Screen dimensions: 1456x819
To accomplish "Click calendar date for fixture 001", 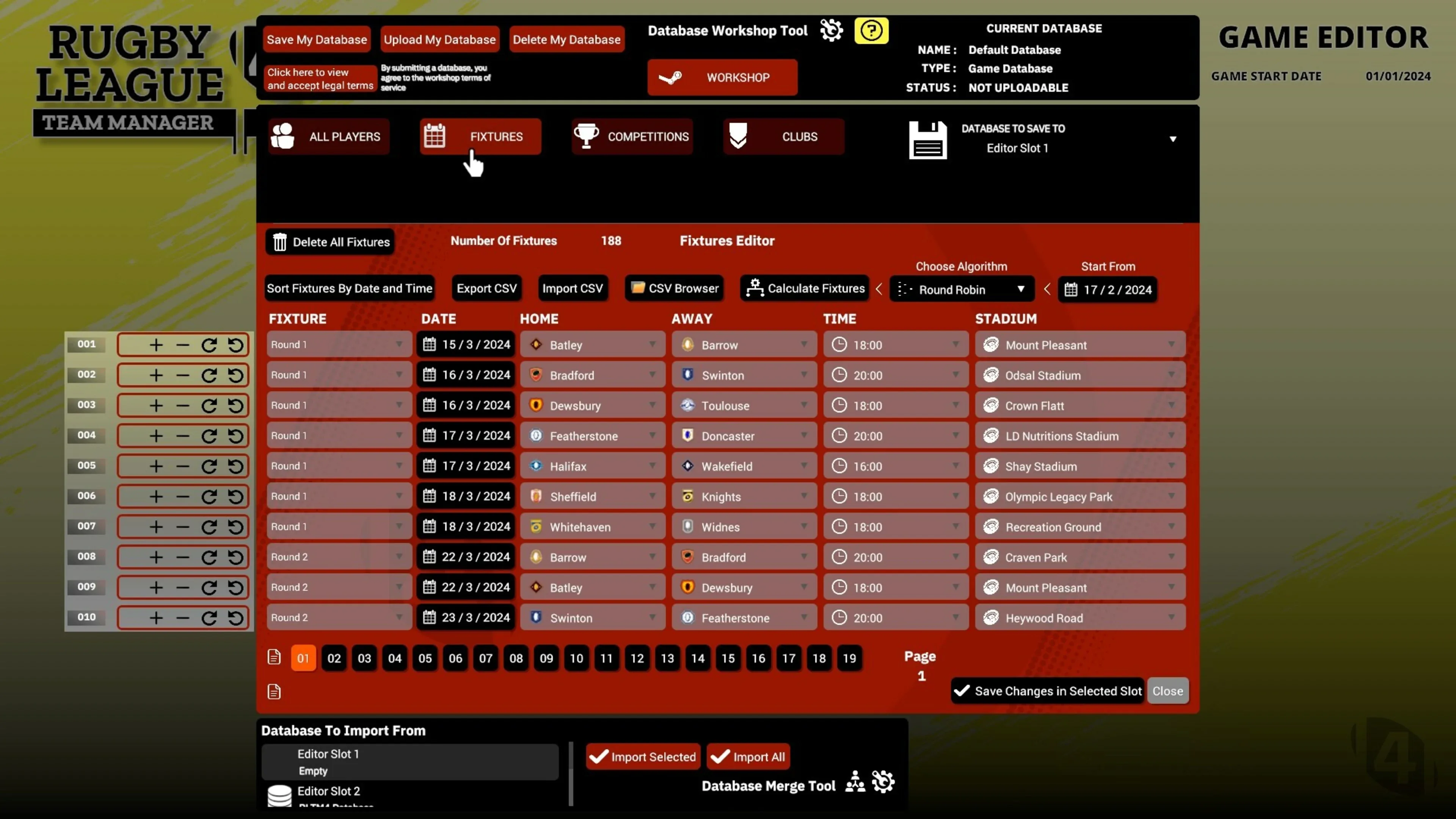I will click(x=466, y=345).
